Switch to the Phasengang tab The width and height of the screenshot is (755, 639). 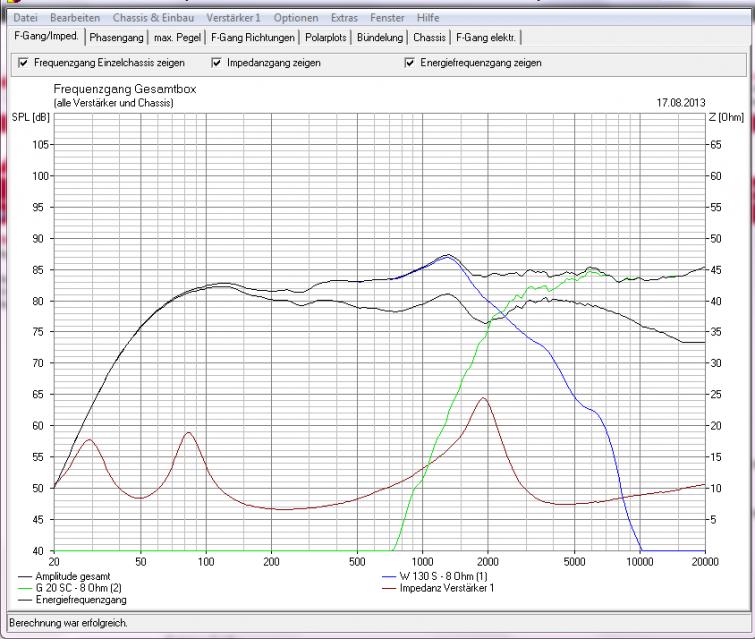(x=116, y=38)
